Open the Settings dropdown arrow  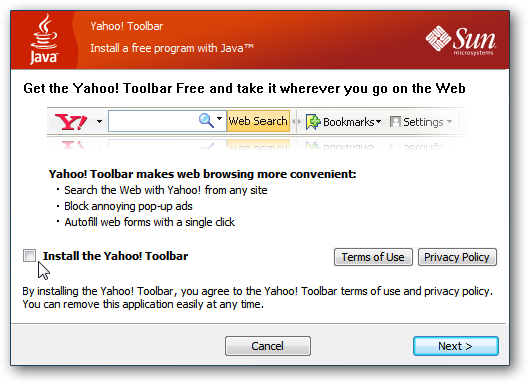pos(450,121)
